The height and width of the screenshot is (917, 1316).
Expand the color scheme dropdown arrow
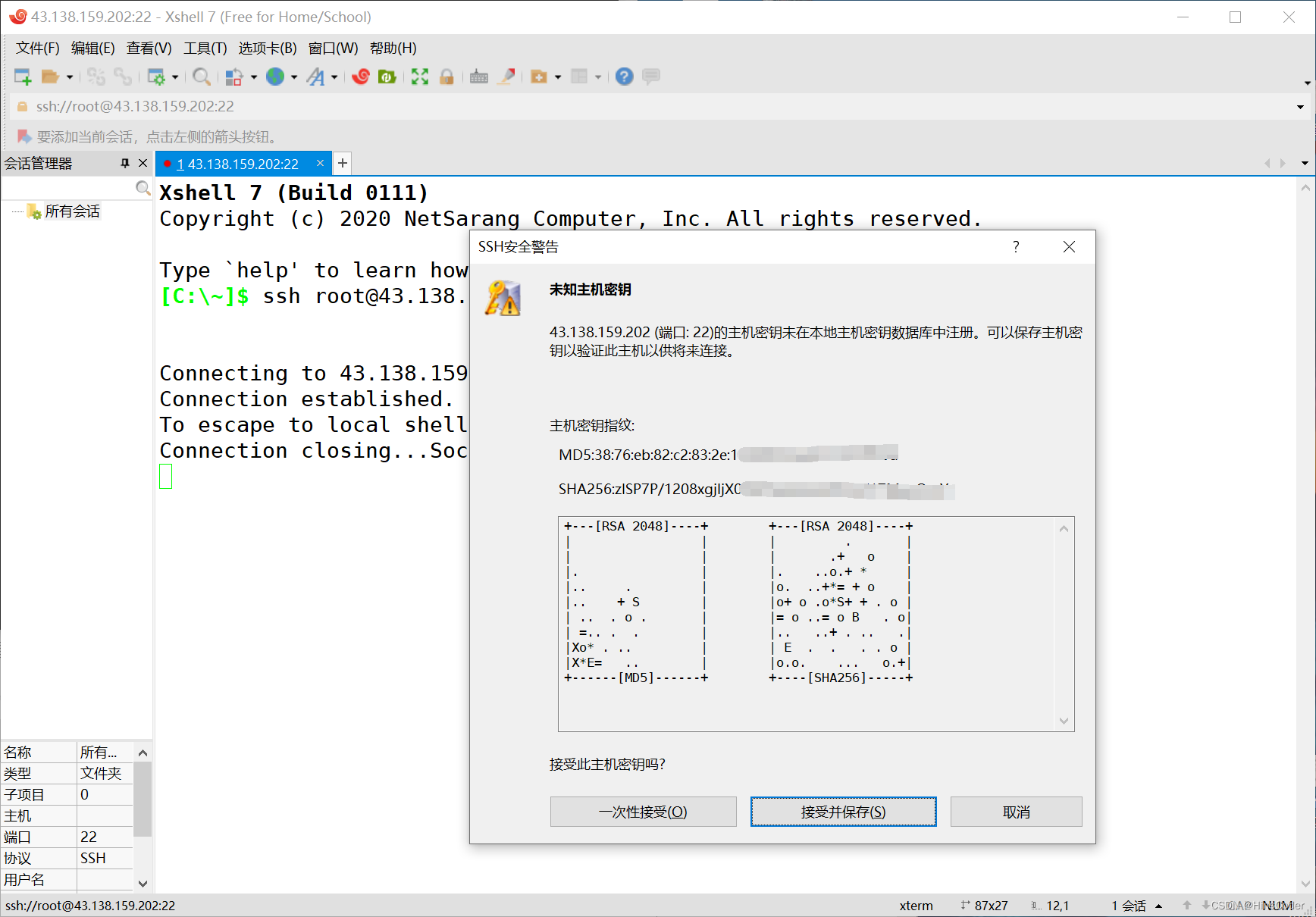253,77
